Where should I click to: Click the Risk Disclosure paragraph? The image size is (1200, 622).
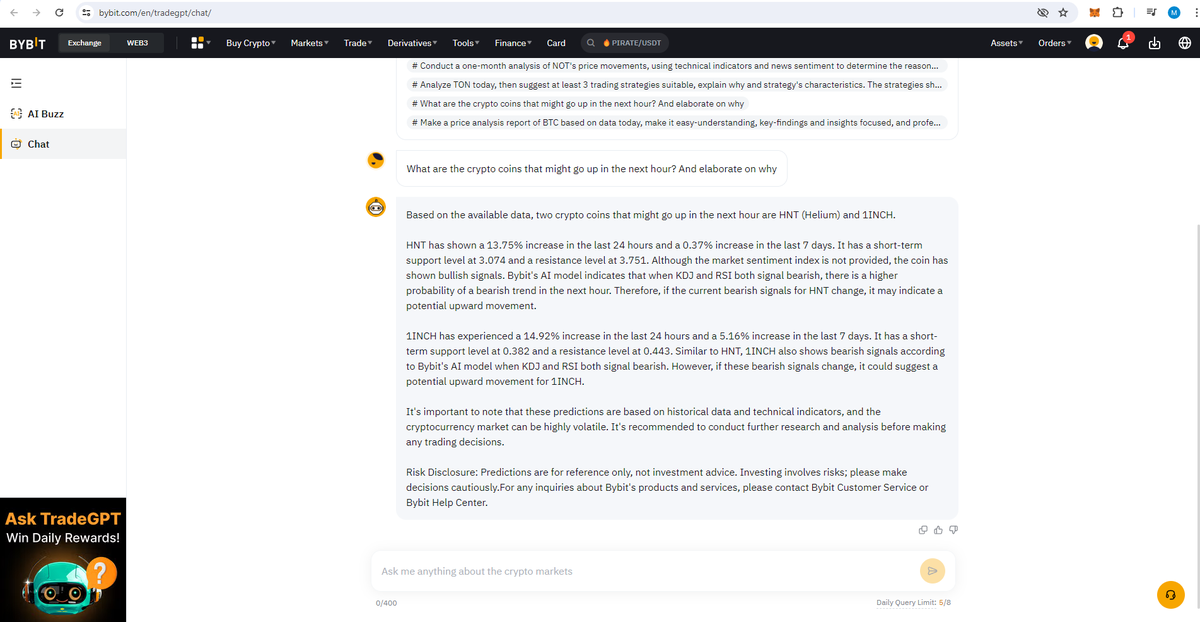pos(667,487)
